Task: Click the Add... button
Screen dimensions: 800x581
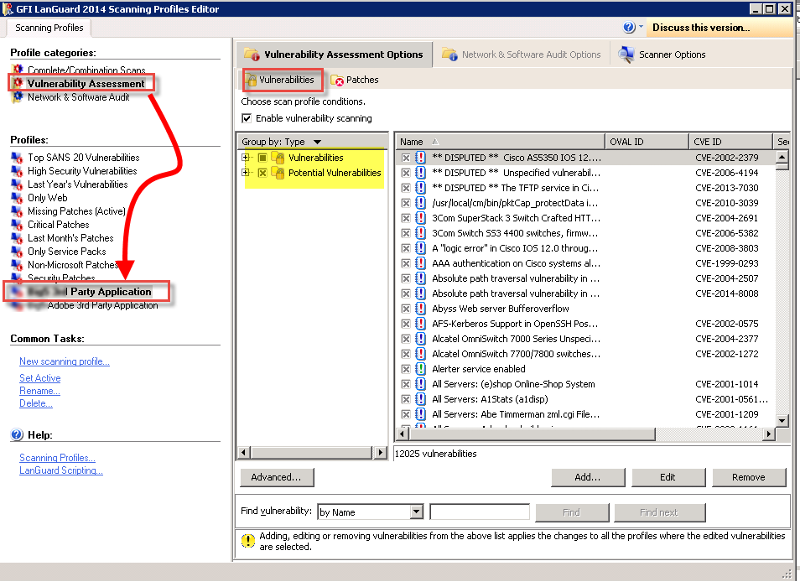Action: pyautogui.click(x=588, y=477)
